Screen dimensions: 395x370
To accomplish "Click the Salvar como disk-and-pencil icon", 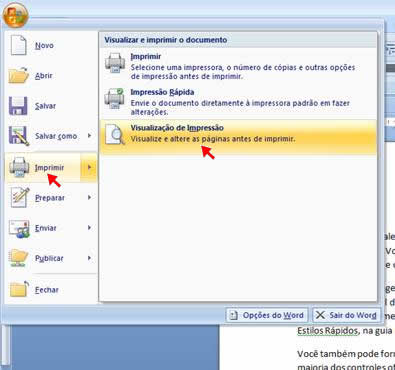I will click(19, 136).
